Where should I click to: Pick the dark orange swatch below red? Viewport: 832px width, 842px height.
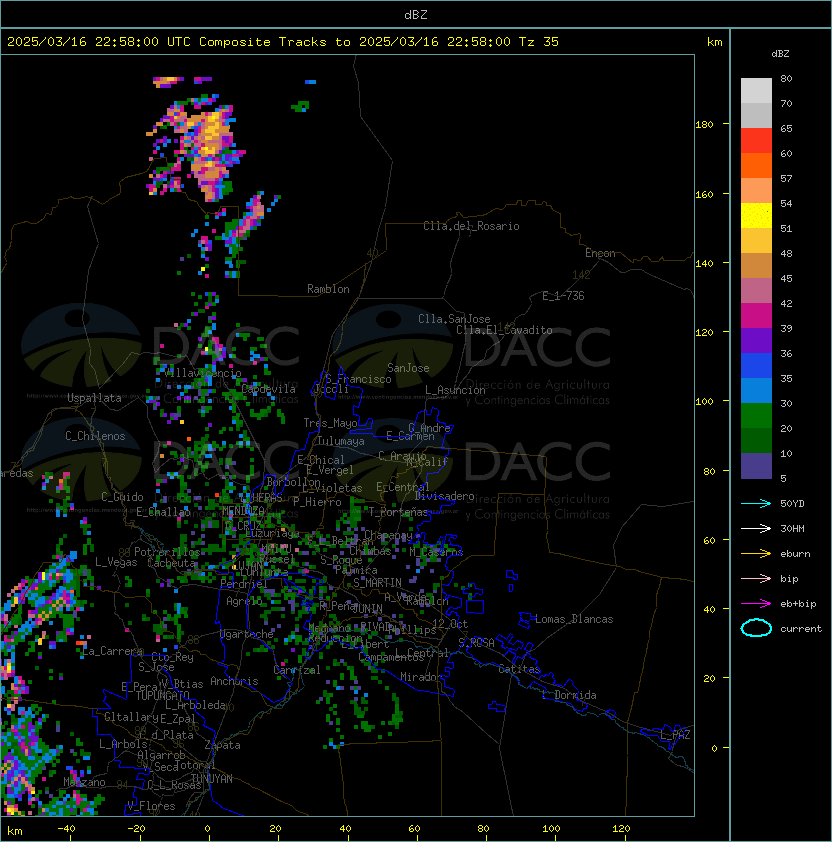coord(756,166)
